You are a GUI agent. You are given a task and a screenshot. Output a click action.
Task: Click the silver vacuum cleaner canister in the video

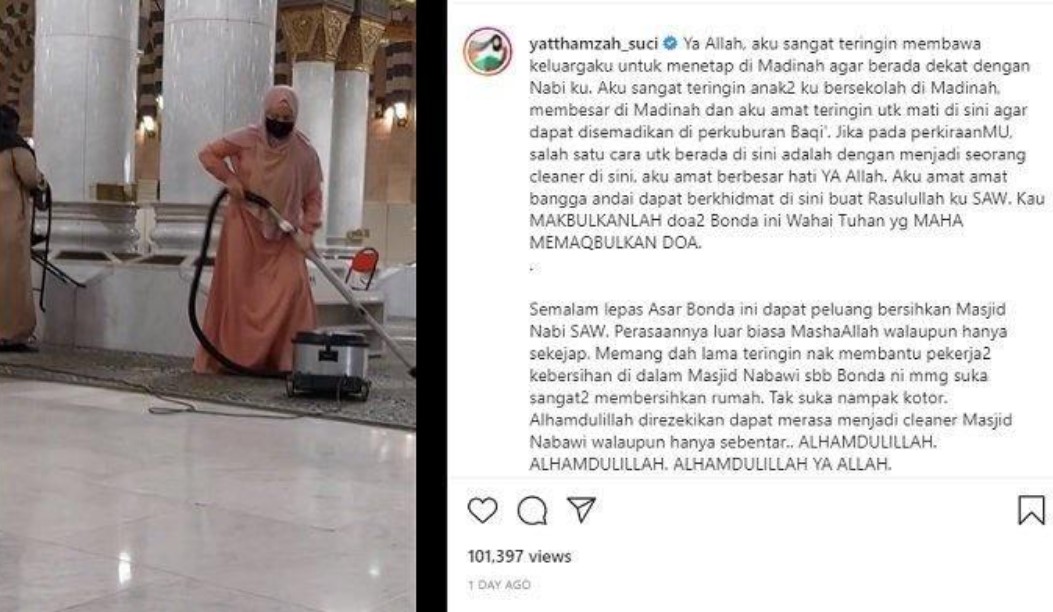pos(330,363)
